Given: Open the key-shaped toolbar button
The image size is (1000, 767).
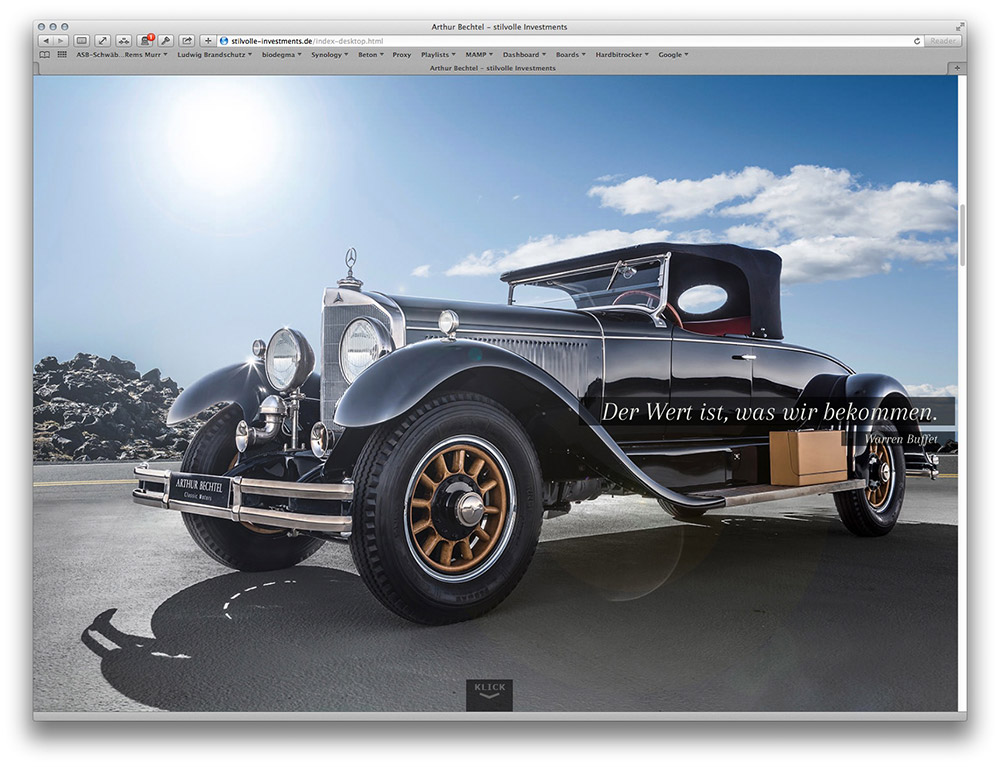Looking at the screenshot, I should pos(166,41).
